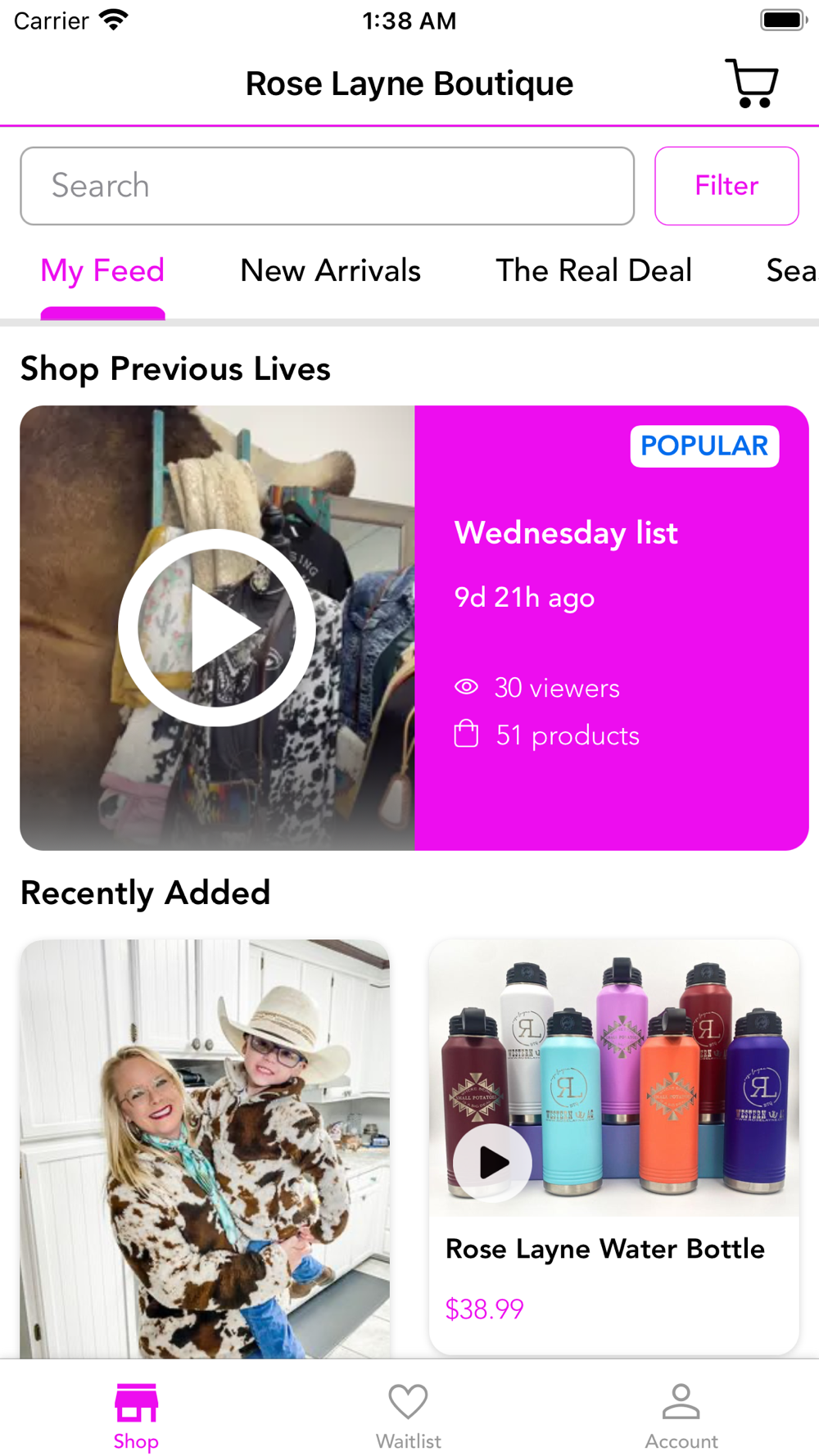819x1456 pixels.
Task: Open the partially visible Sea tab
Action: (792, 270)
